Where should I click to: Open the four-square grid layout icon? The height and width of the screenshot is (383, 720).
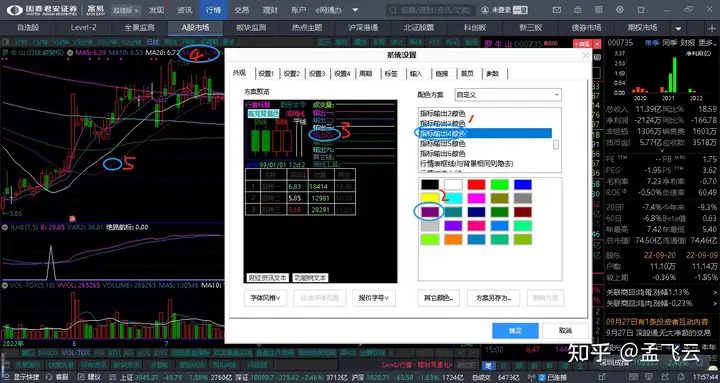point(599,10)
